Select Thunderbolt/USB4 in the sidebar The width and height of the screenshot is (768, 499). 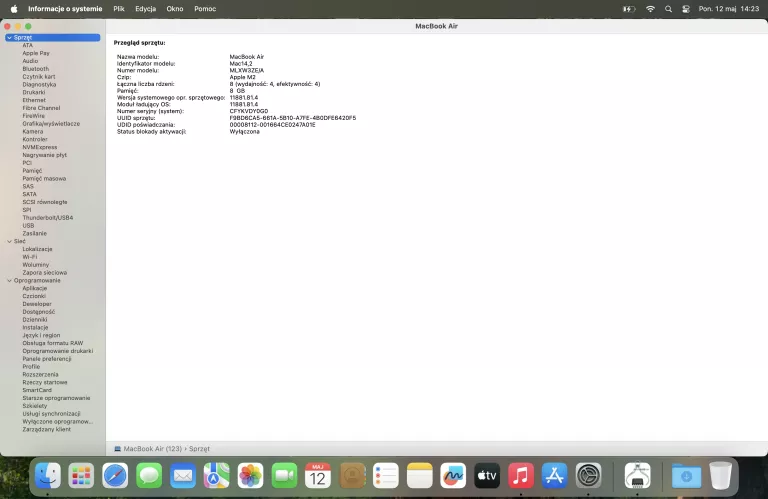pyautogui.click(x=48, y=217)
